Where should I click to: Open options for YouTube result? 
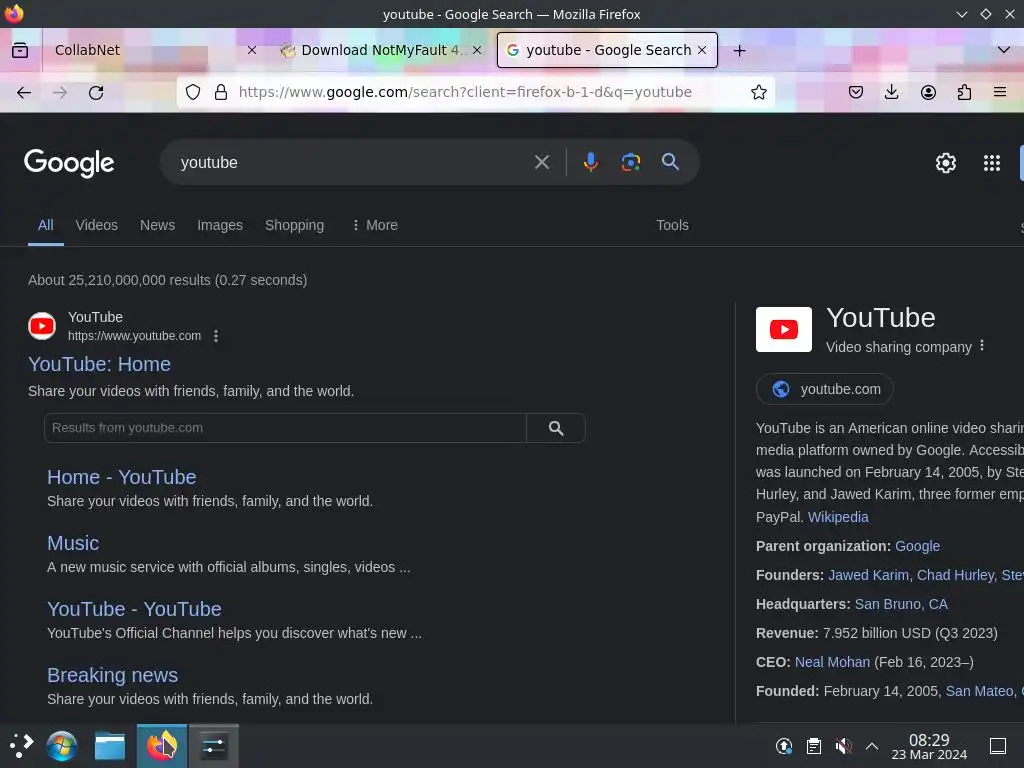click(x=216, y=336)
